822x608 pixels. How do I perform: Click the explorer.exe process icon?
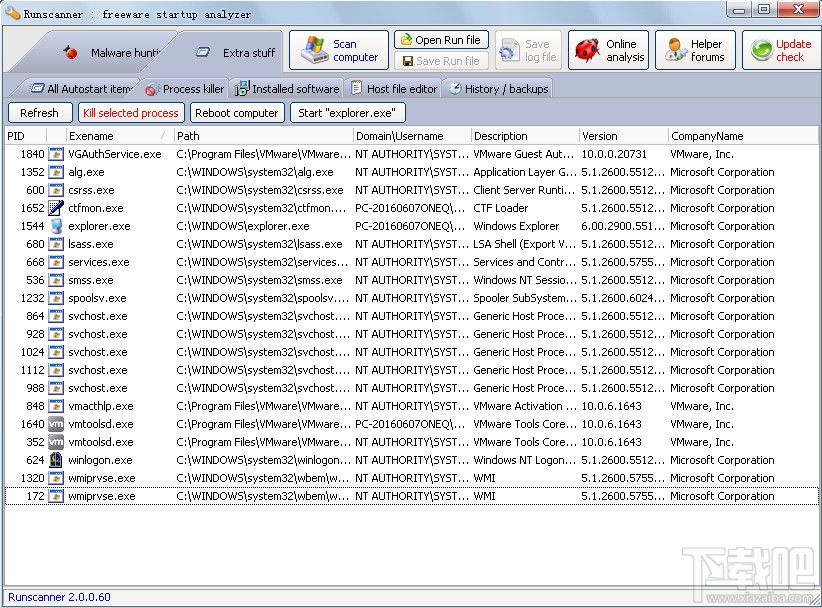coord(56,226)
